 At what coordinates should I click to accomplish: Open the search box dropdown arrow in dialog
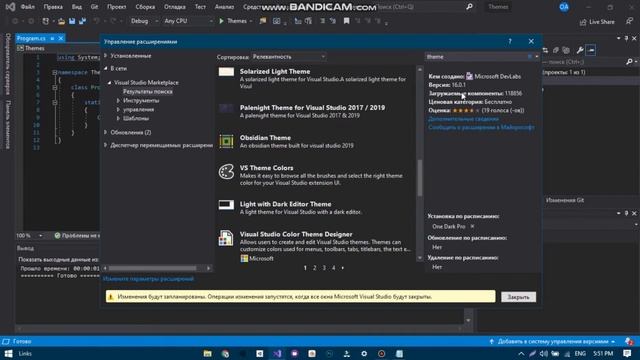536,57
